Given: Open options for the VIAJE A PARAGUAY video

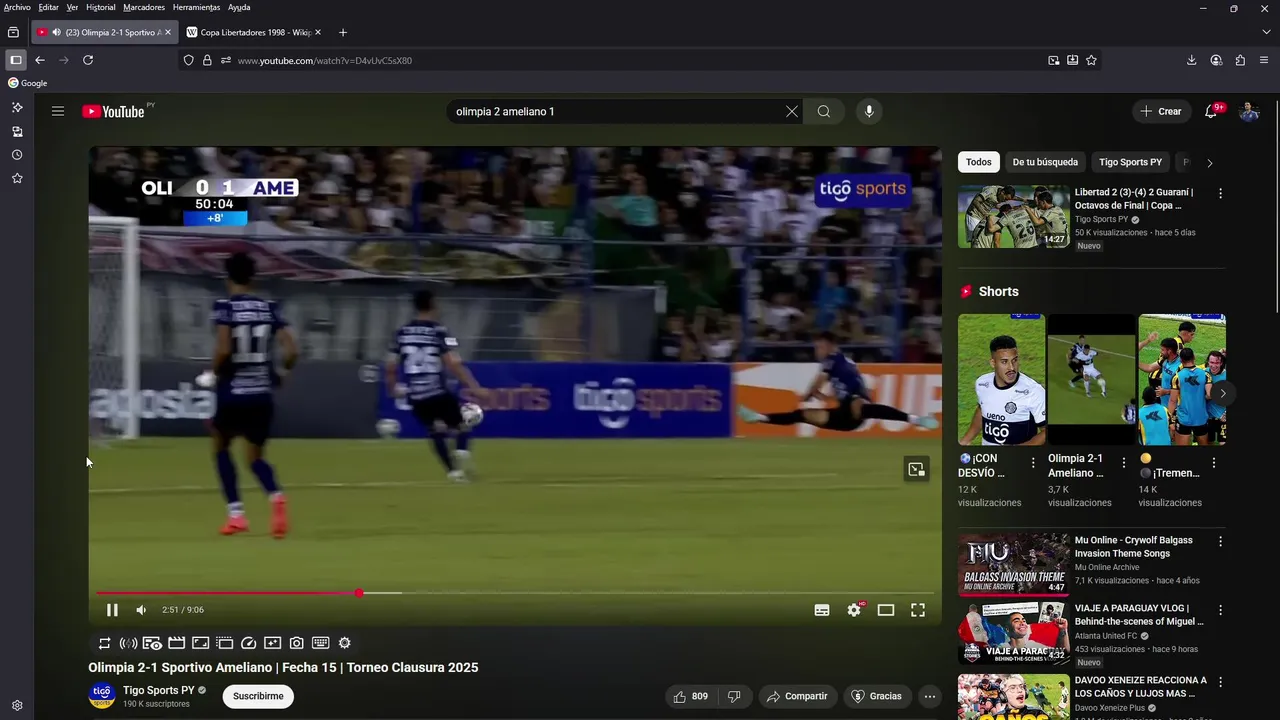Looking at the screenshot, I should tap(1220, 609).
